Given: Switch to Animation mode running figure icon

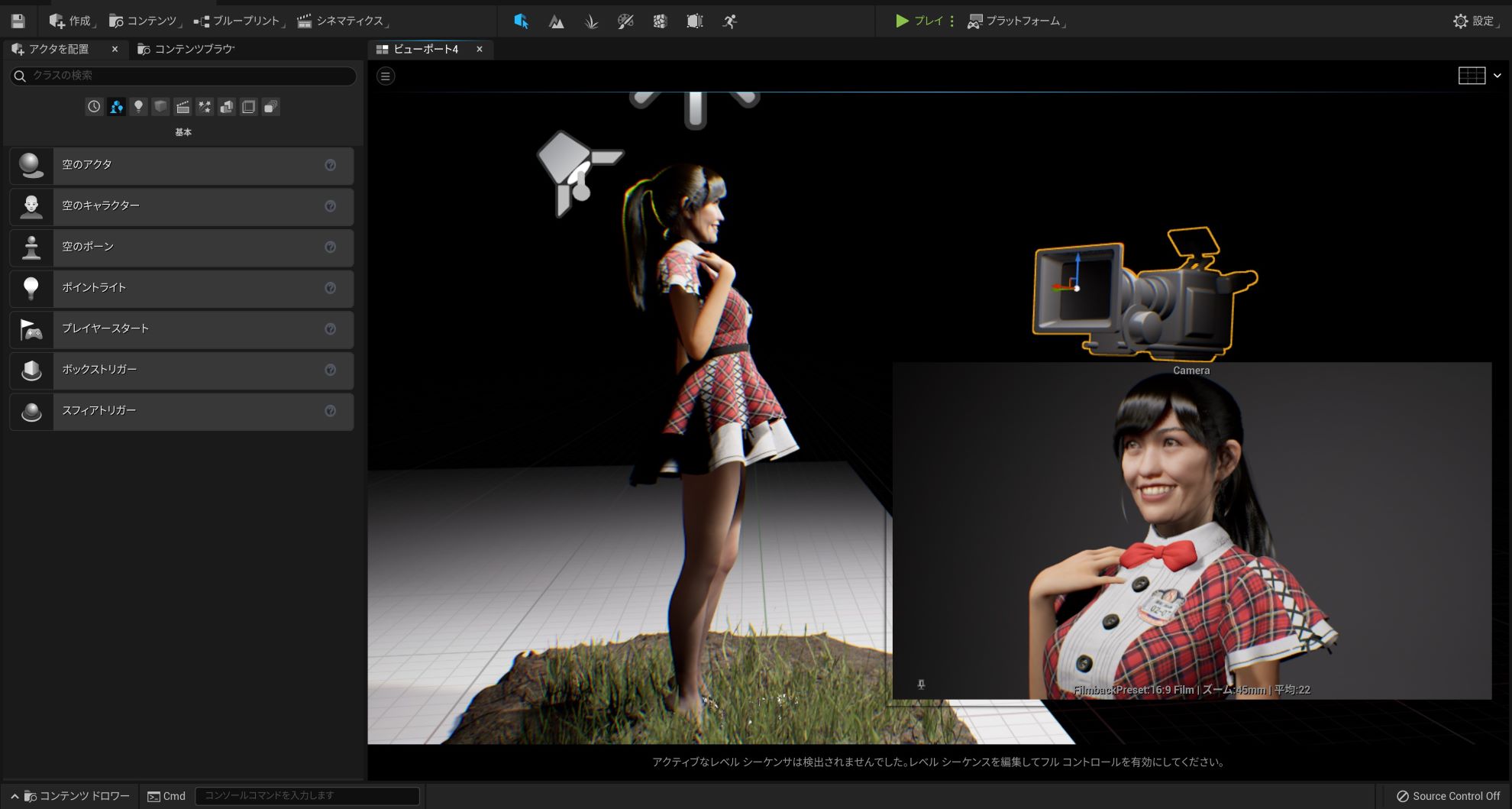Looking at the screenshot, I should 729,21.
